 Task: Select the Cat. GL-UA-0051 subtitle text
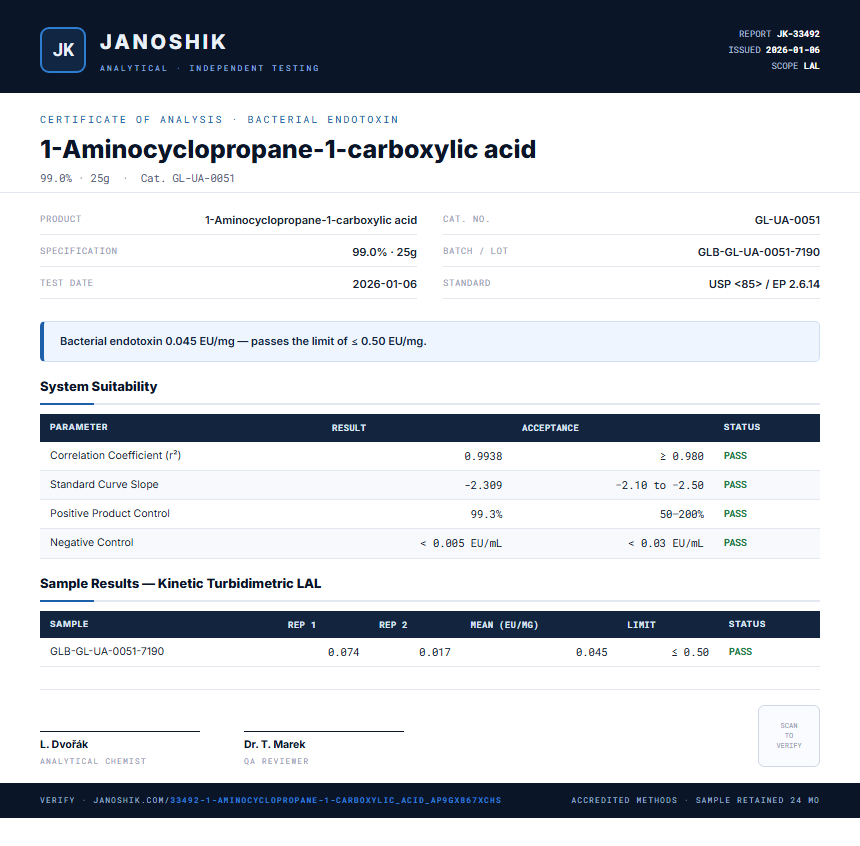[188, 178]
